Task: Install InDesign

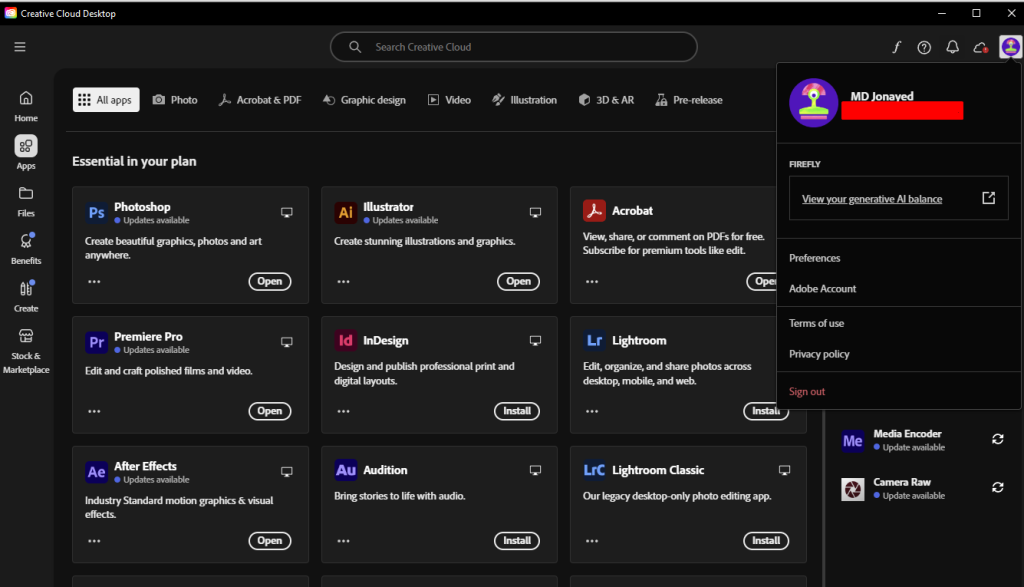Action: [x=516, y=411]
